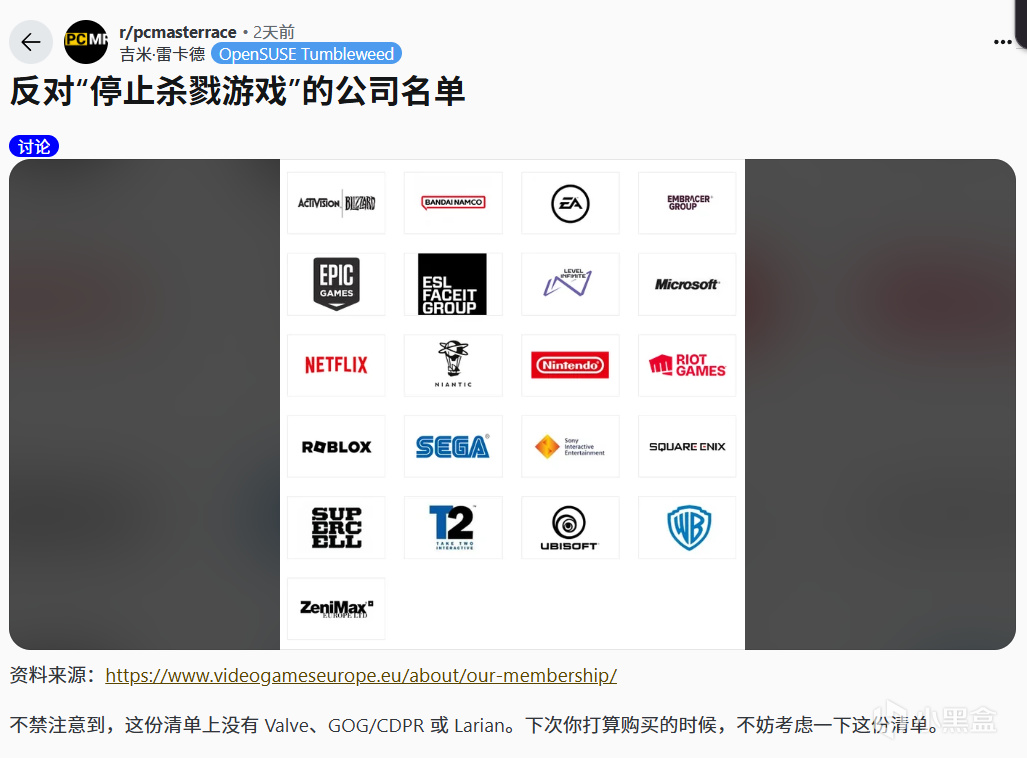Click the EA logo
Viewport: 1027px width, 758px height.
click(570, 203)
